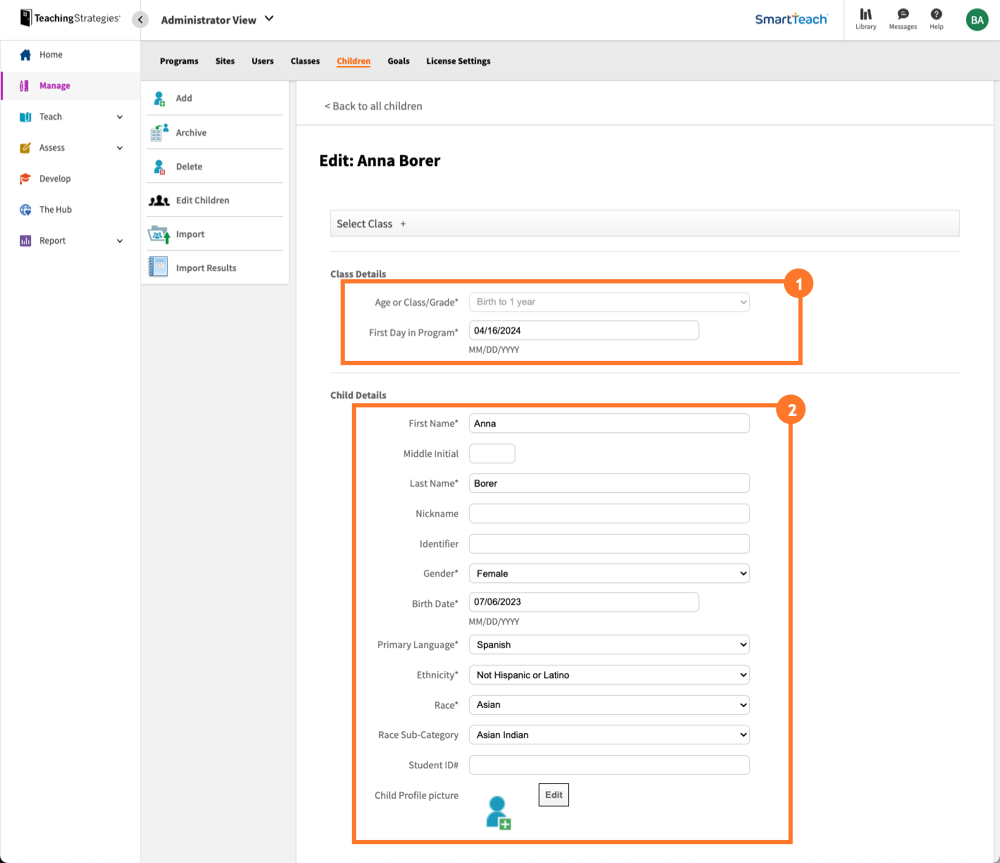Open the Library icon
1000x863 pixels.
click(865, 18)
